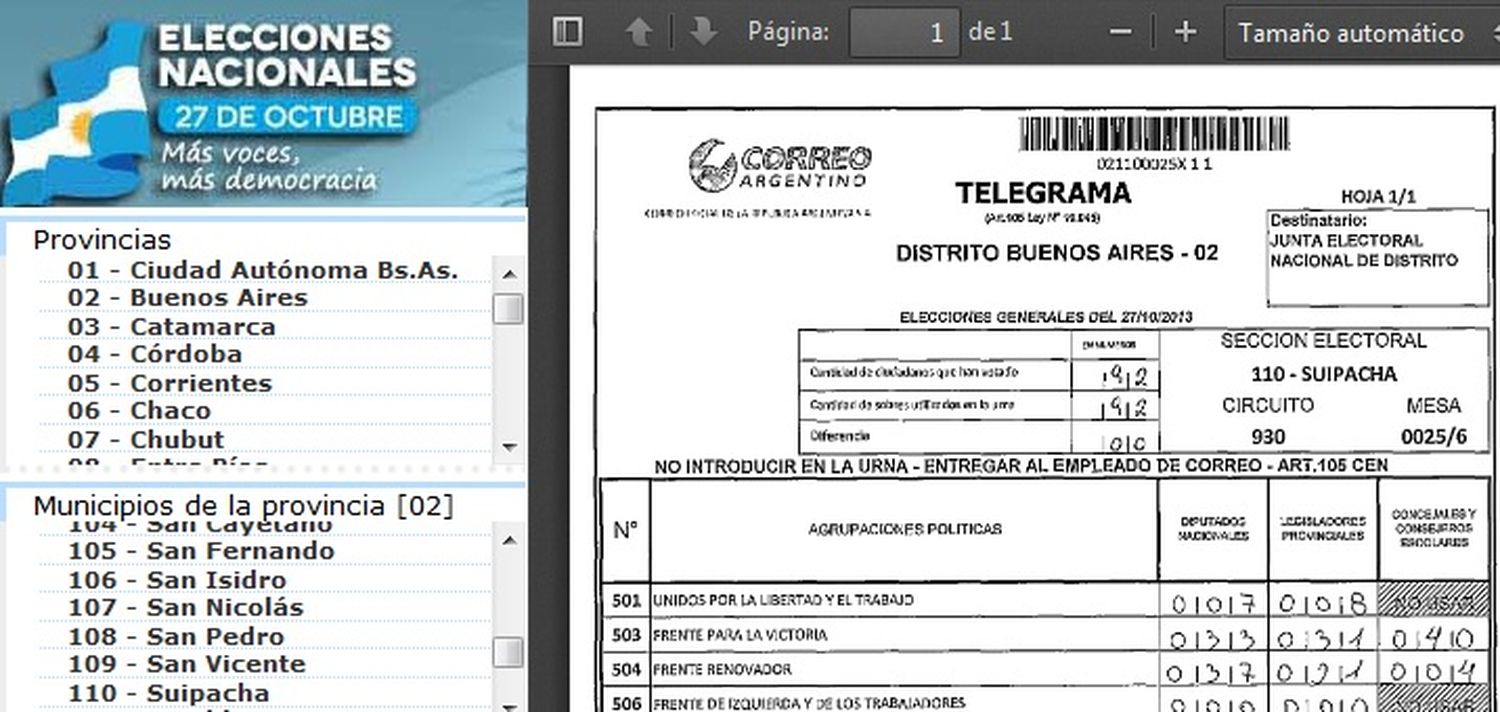Zoom in with the plus button
The image size is (1500, 712).
pyautogui.click(x=1185, y=32)
